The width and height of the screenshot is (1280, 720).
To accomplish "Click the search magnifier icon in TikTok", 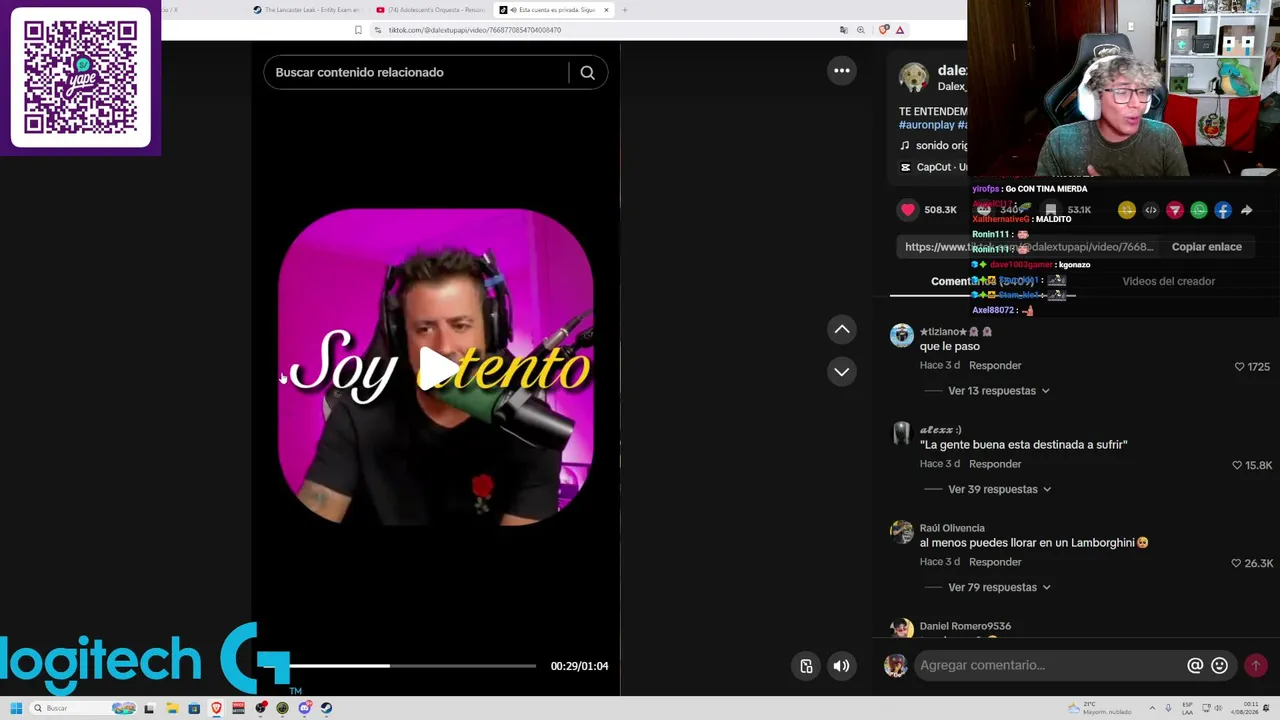I will [587, 72].
